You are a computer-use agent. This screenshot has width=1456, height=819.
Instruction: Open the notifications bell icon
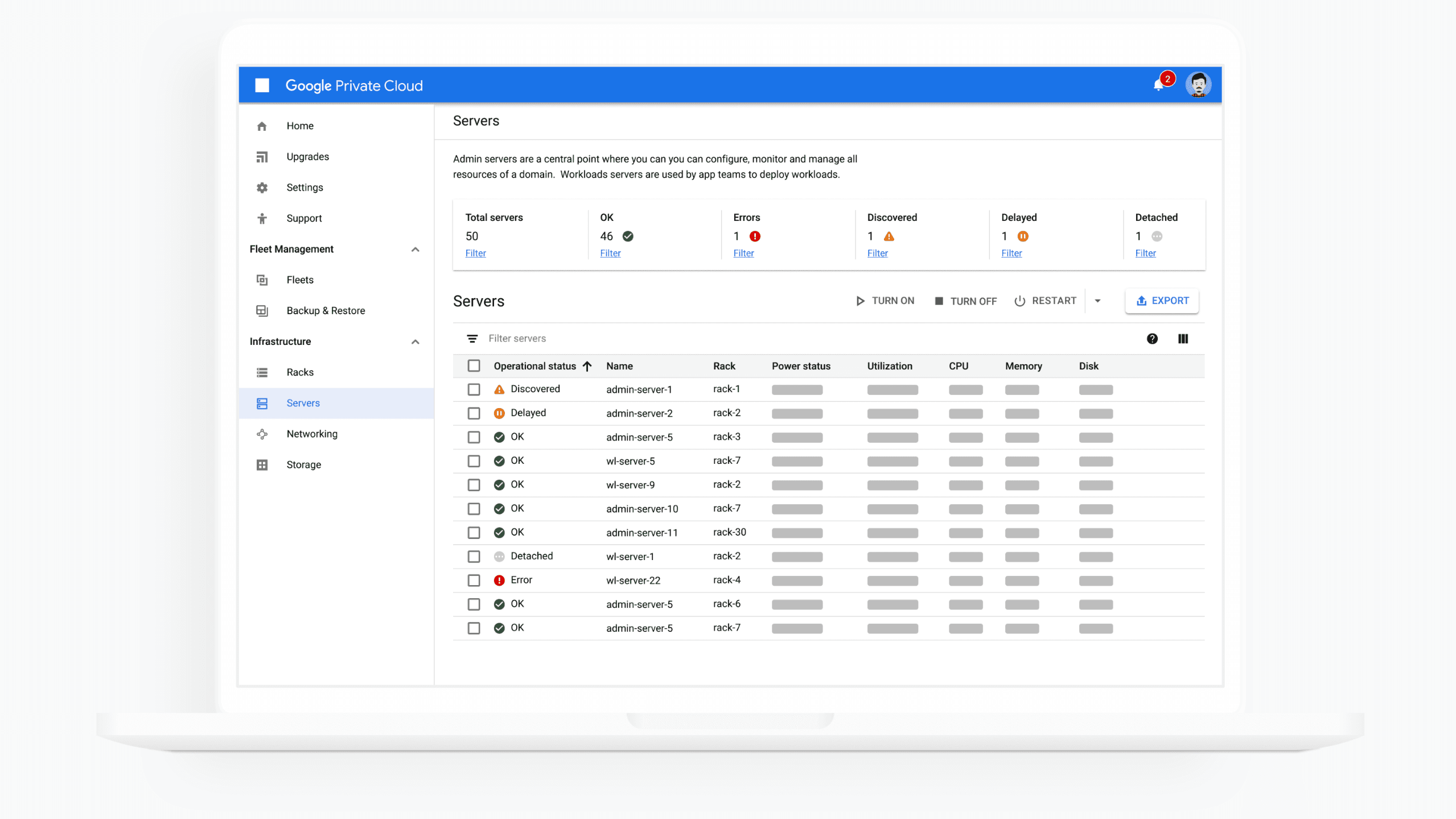pyautogui.click(x=1158, y=85)
